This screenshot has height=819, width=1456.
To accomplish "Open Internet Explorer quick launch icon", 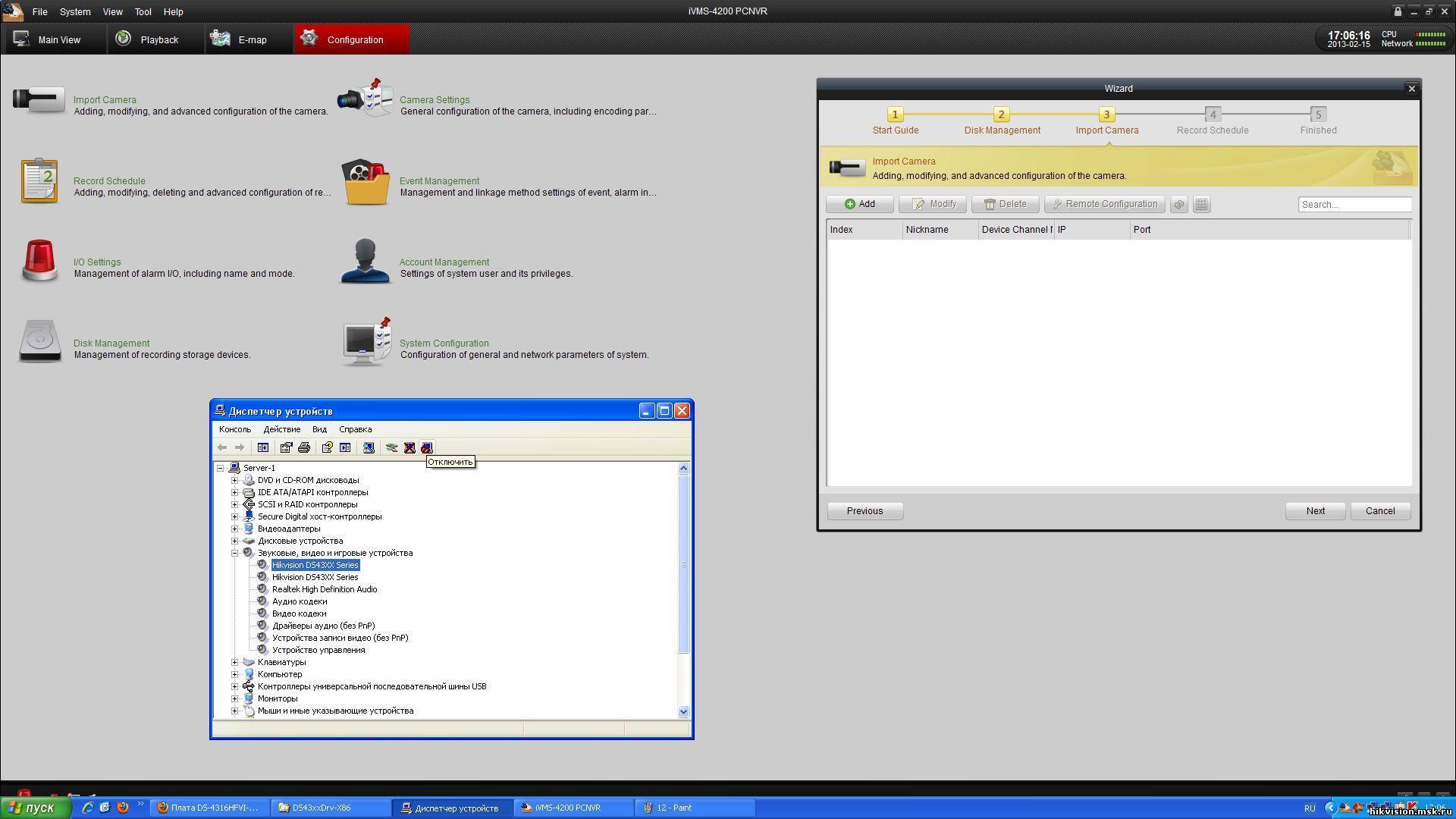I will 87,808.
